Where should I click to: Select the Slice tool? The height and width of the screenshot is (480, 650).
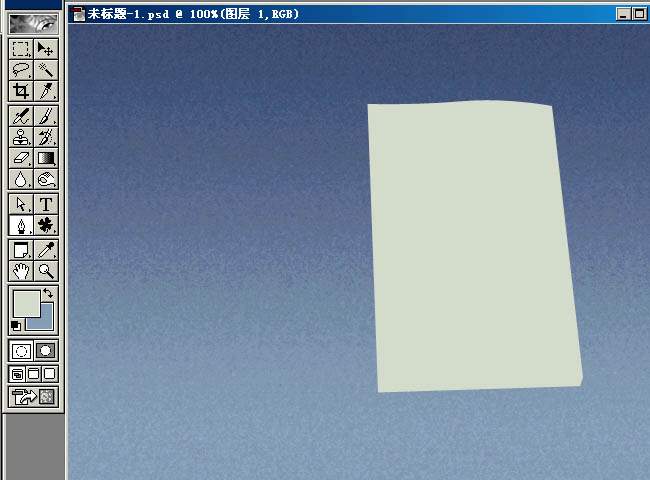click(x=46, y=91)
